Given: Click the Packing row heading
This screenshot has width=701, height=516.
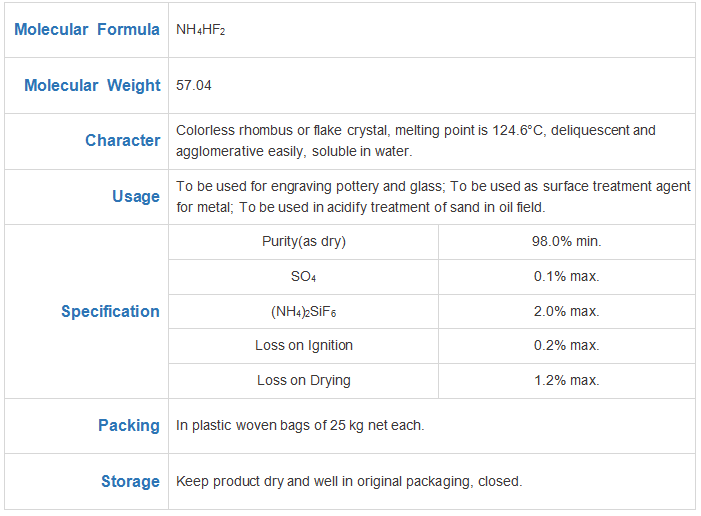Looking at the screenshot, I should tap(129, 425).
